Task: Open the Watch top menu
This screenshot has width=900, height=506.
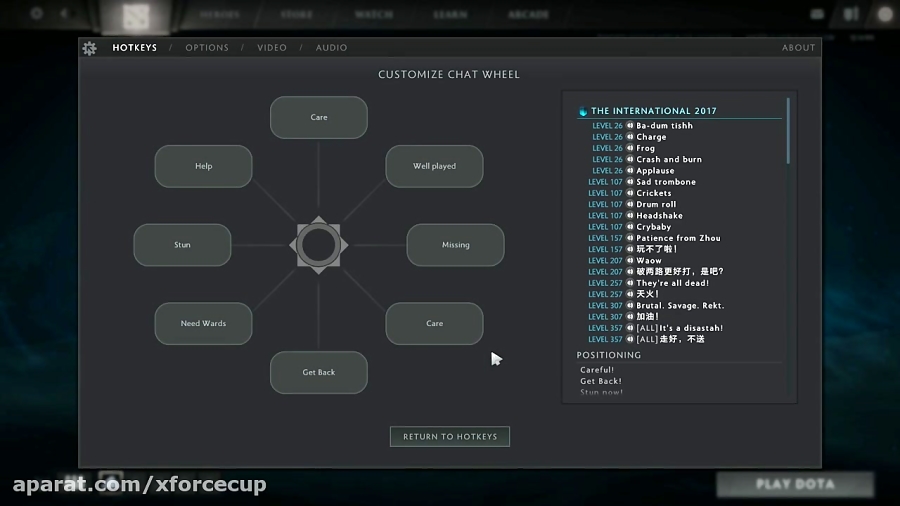Action: 374,14
